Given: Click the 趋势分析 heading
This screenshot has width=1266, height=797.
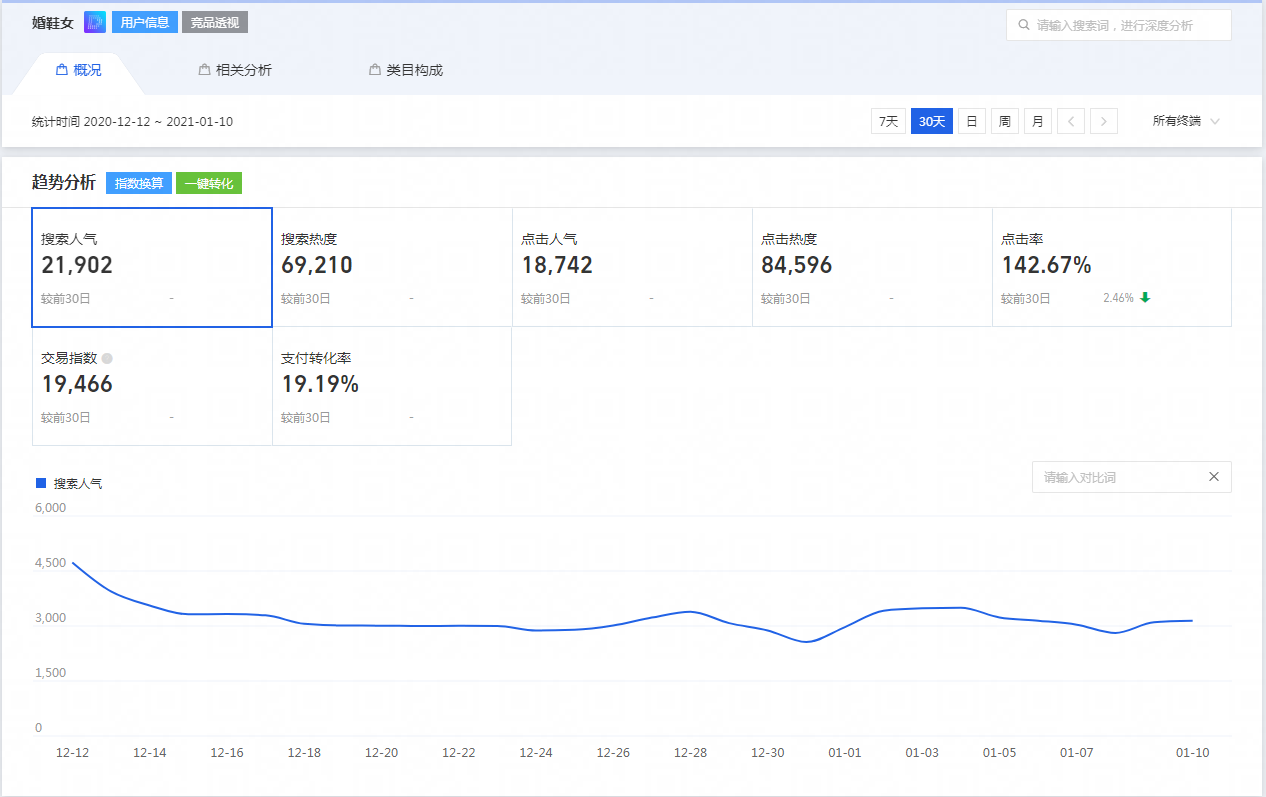Looking at the screenshot, I should 64,183.
